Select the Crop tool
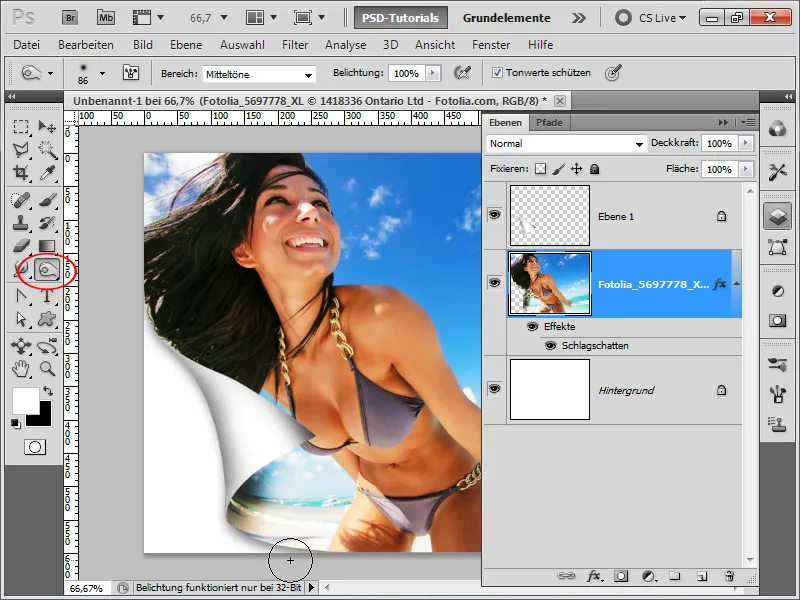The width and height of the screenshot is (800, 600). (x=20, y=173)
